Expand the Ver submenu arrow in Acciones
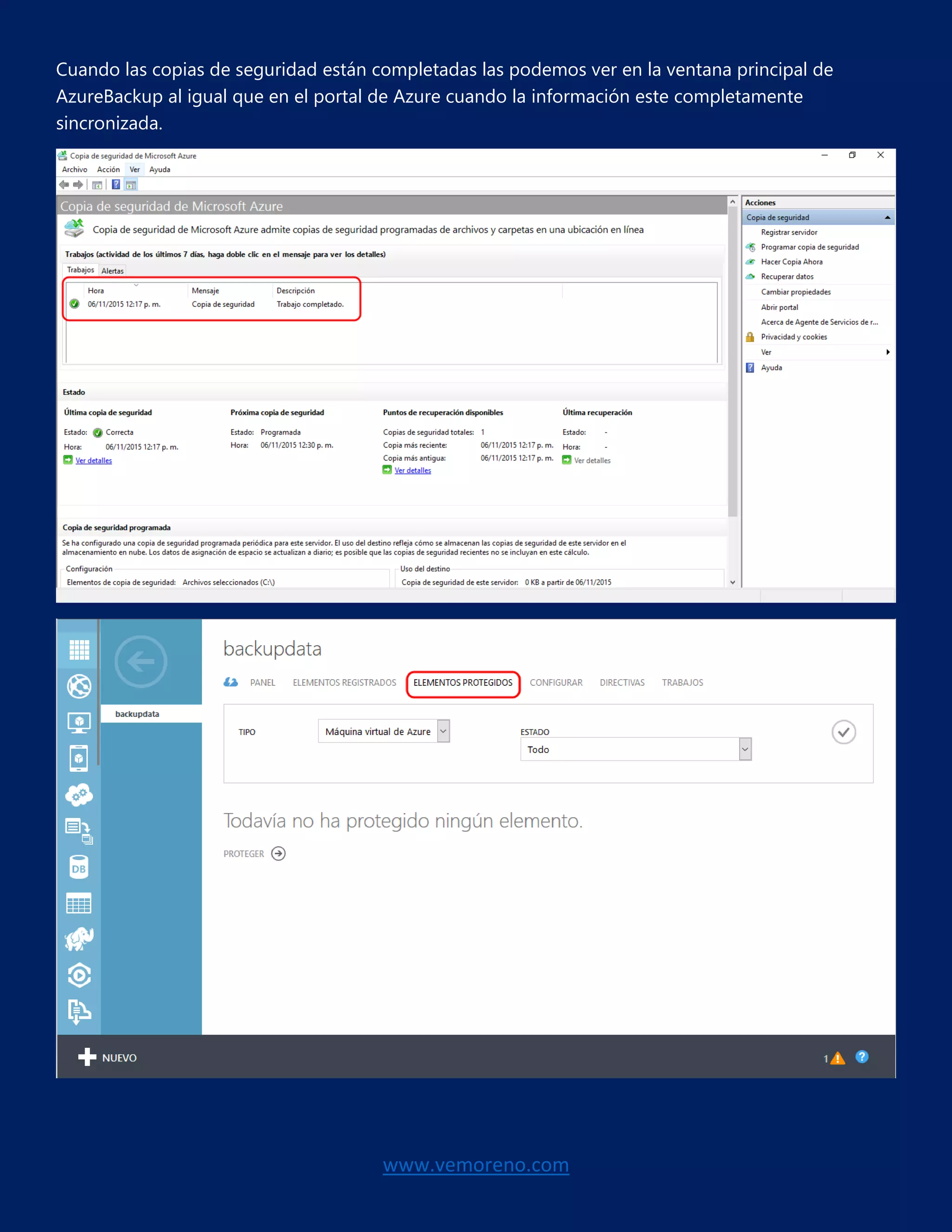 click(x=888, y=352)
